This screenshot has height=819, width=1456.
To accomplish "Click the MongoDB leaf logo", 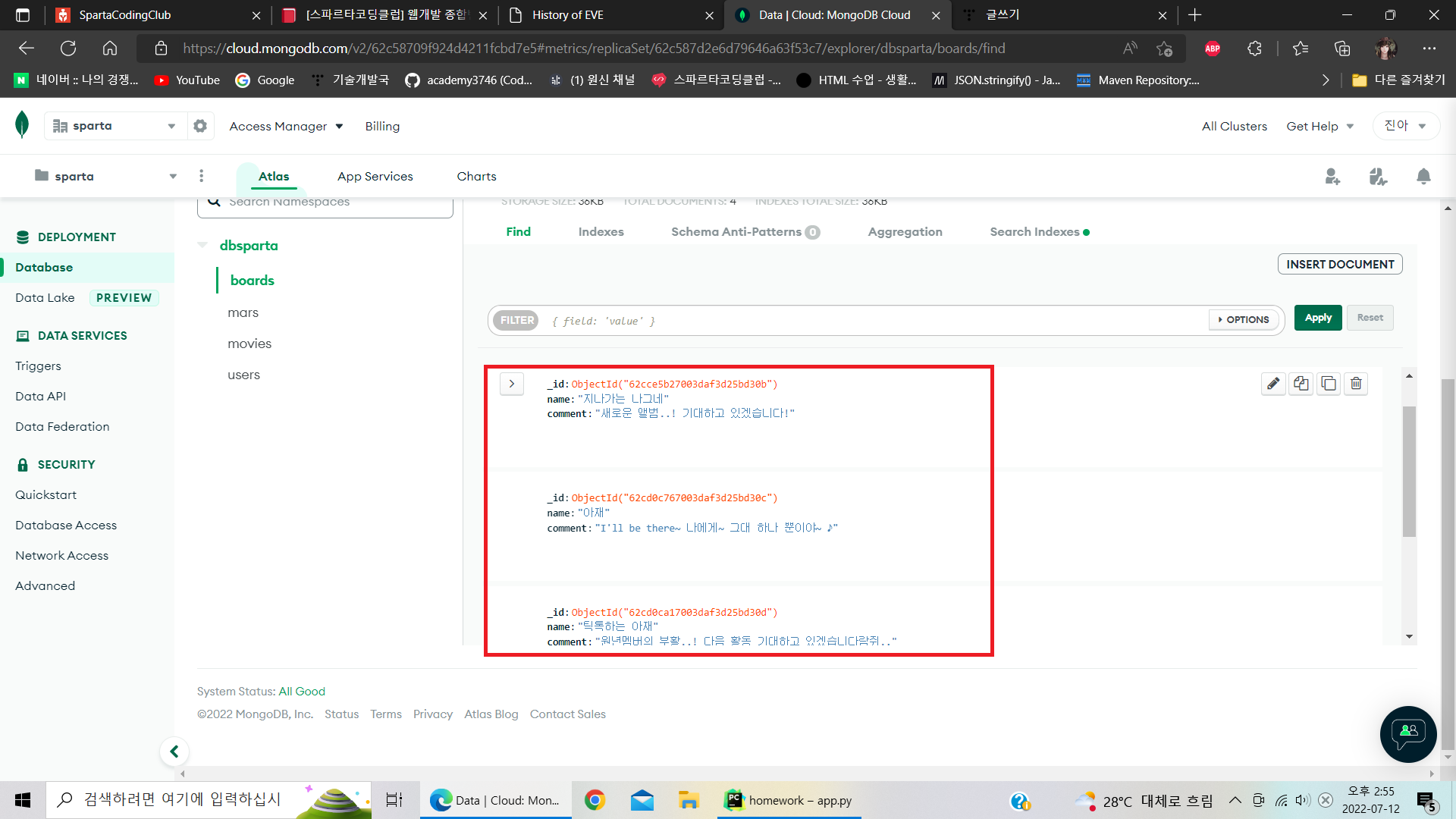I will click(22, 124).
